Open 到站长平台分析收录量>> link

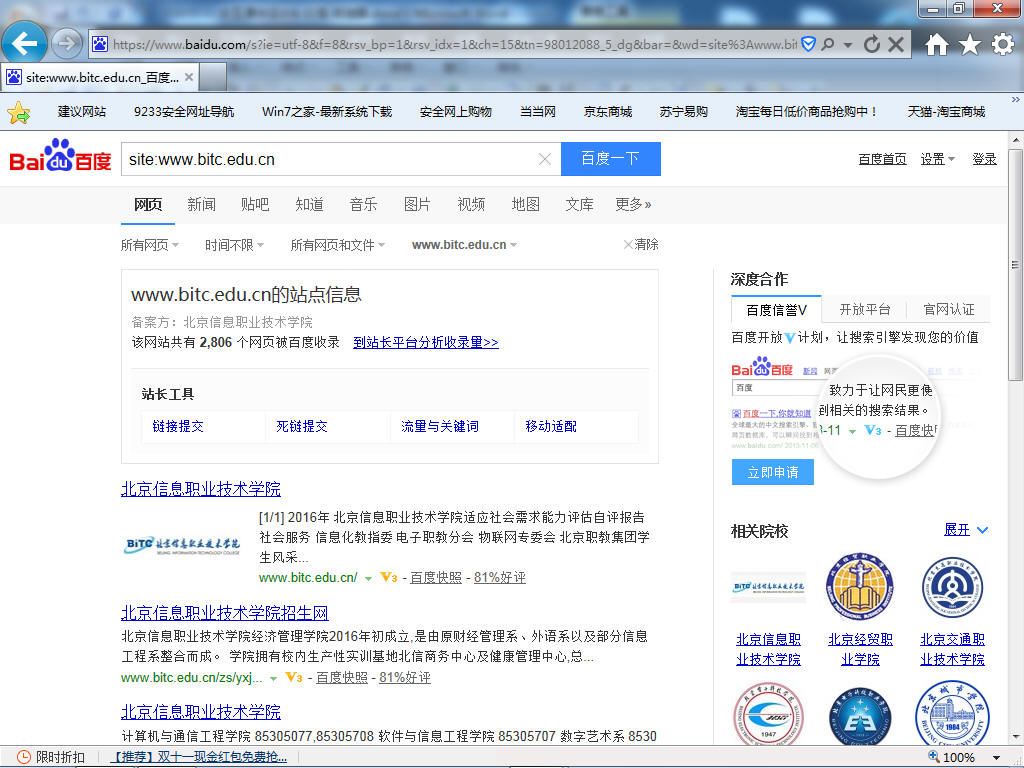point(426,342)
